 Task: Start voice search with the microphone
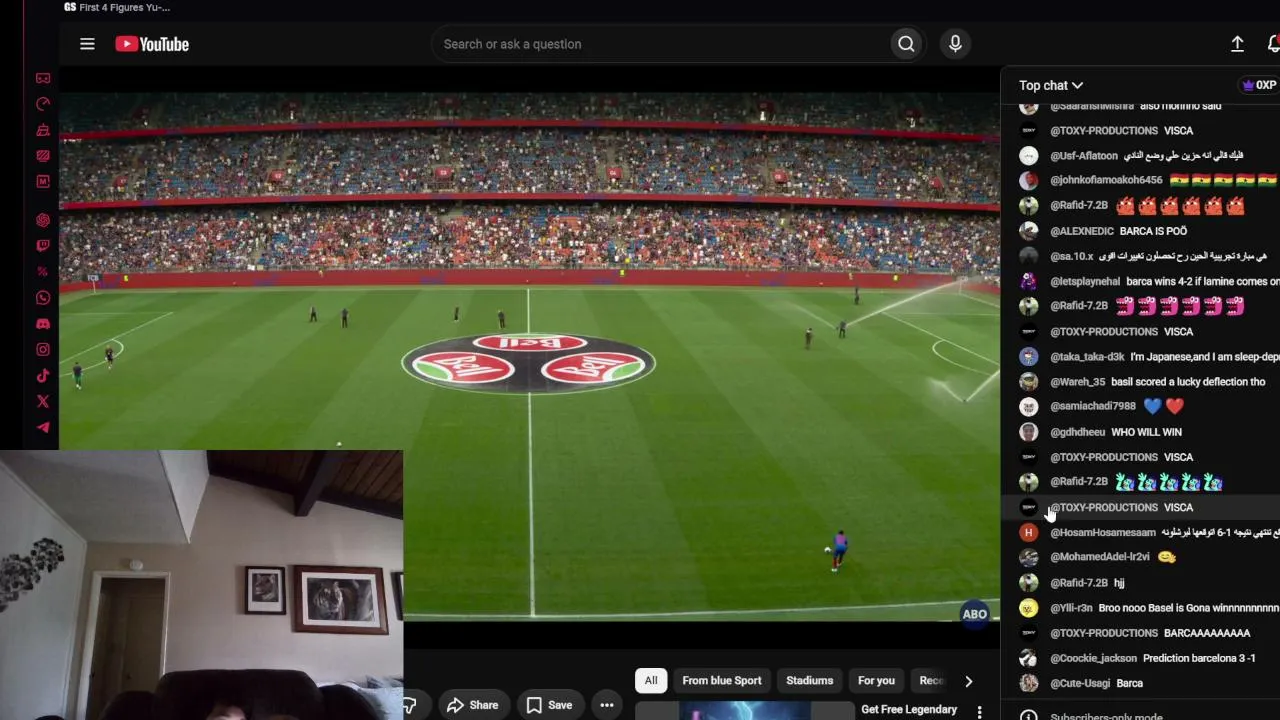pyautogui.click(x=955, y=44)
